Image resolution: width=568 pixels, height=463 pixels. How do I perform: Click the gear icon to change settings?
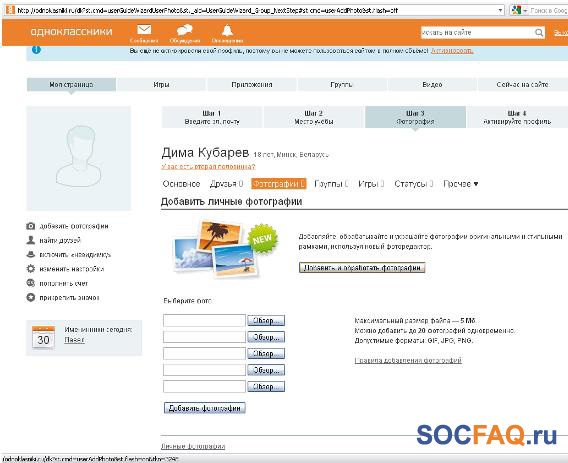[x=31, y=269]
